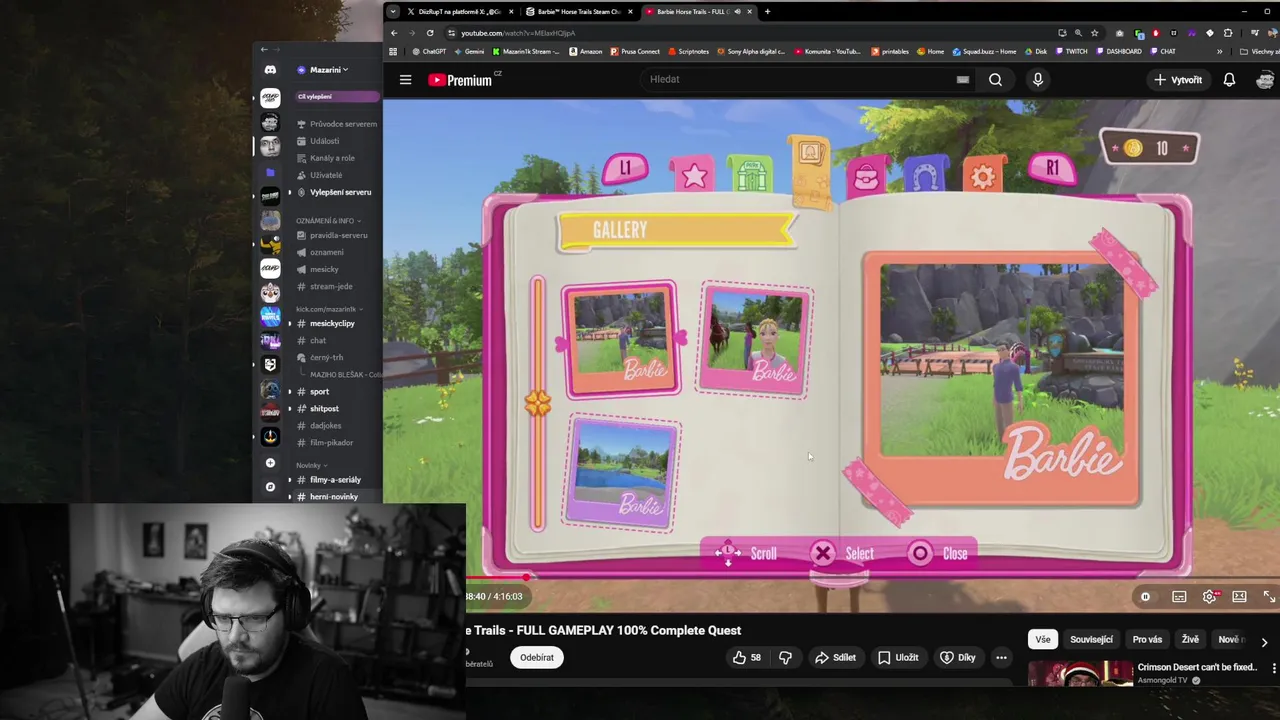This screenshot has width=1280, height=720.
Task: Expand Mazarini server name dropdown
Action: tap(324, 70)
